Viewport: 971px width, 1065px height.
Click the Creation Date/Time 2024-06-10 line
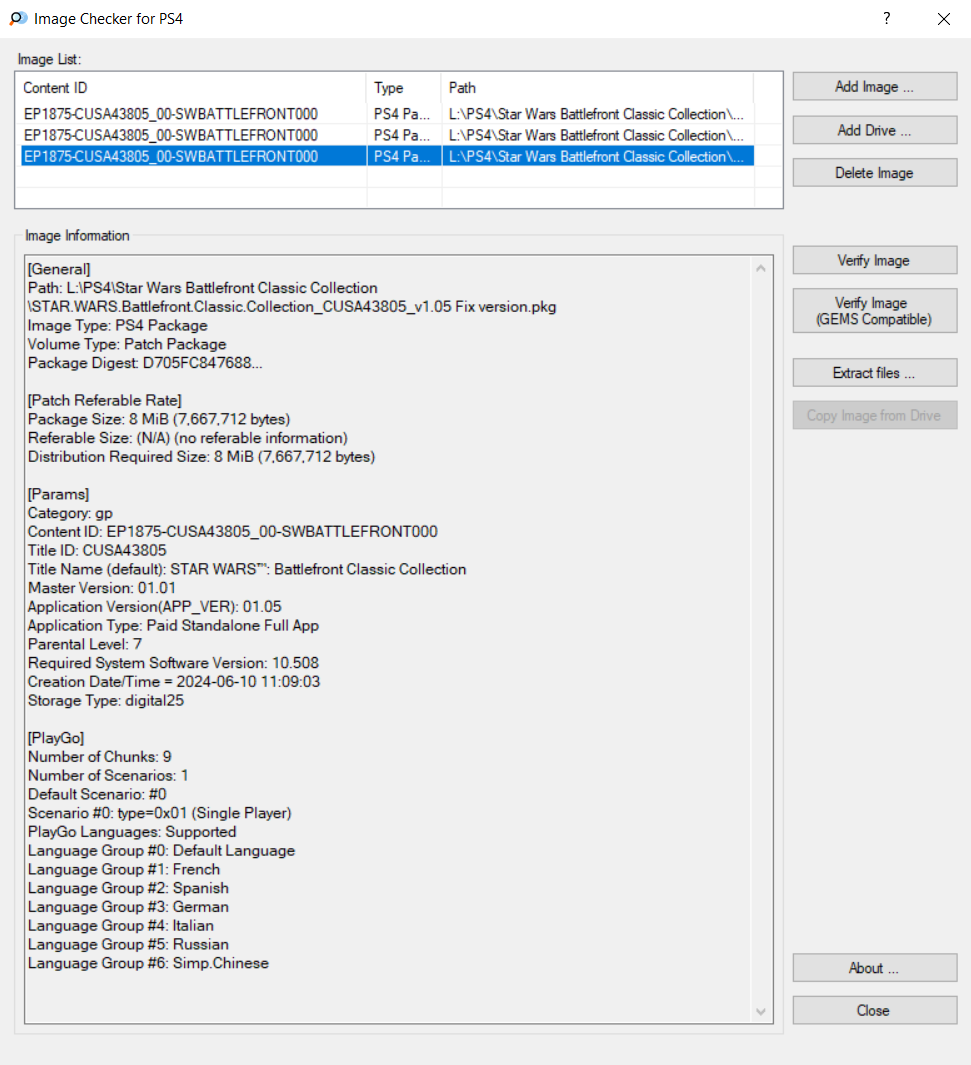tap(174, 681)
